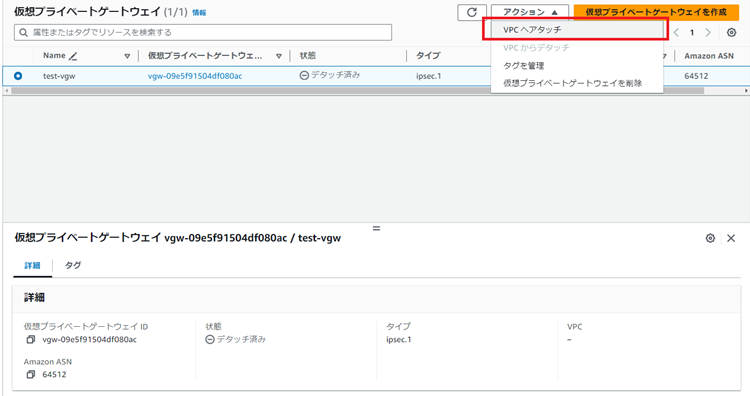Image resolution: width=750 pixels, height=396 pixels.
Task: Refresh the virtual private gateway list
Action: point(472,12)
